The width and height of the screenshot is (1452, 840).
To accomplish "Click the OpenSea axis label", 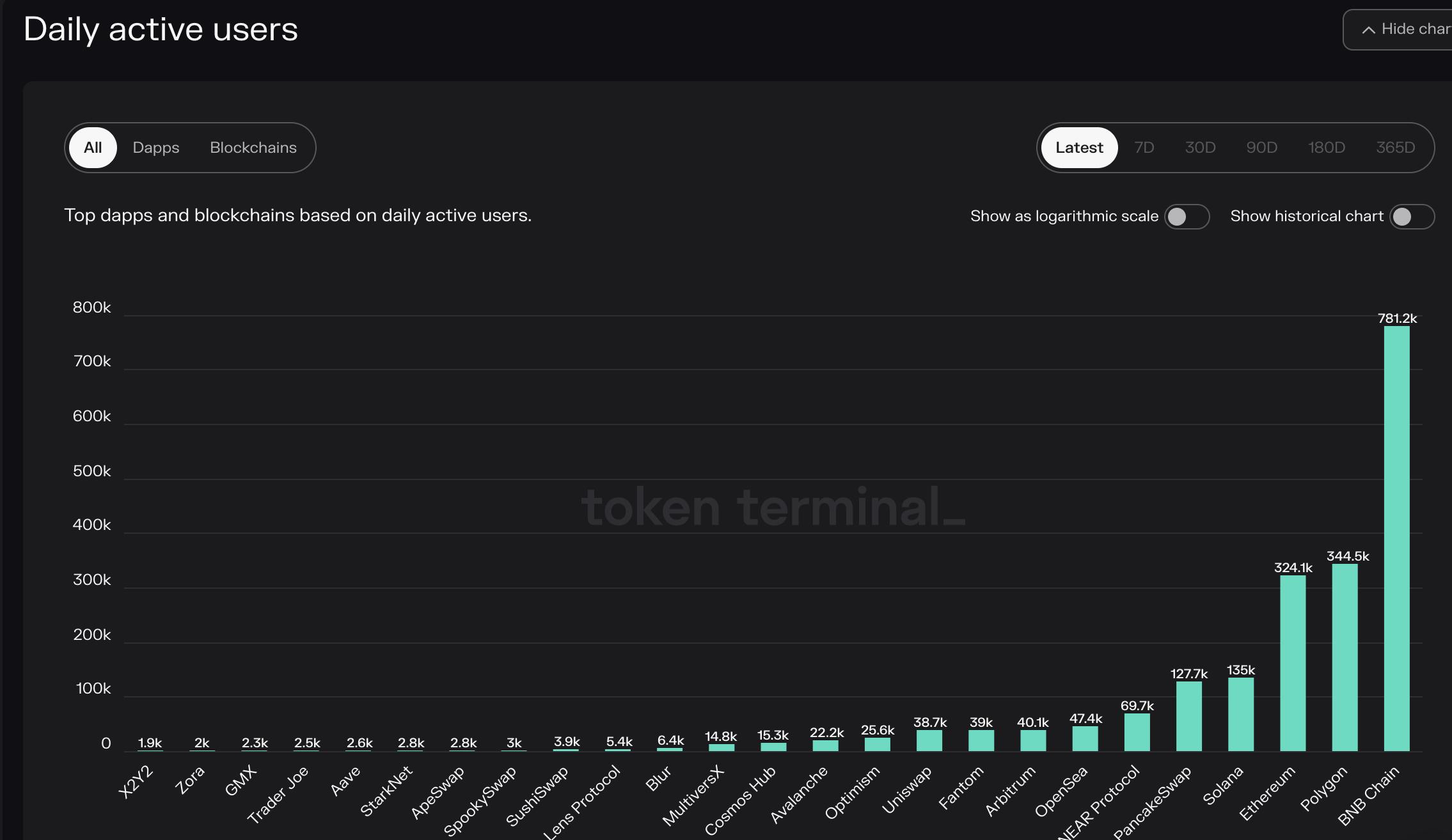I will tap(1062, 791).
